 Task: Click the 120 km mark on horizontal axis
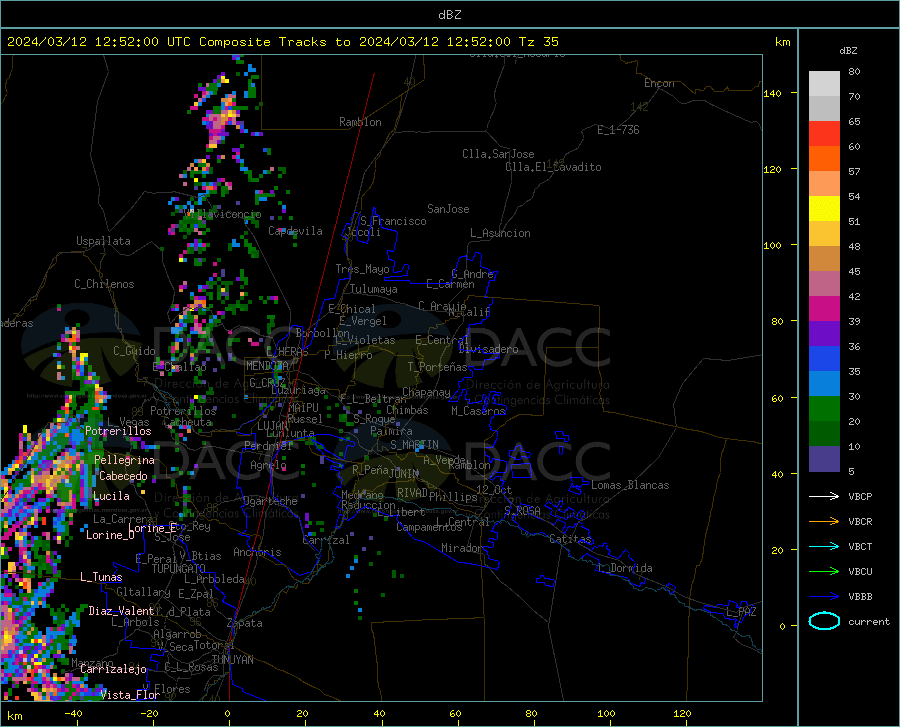pos(682,714)
